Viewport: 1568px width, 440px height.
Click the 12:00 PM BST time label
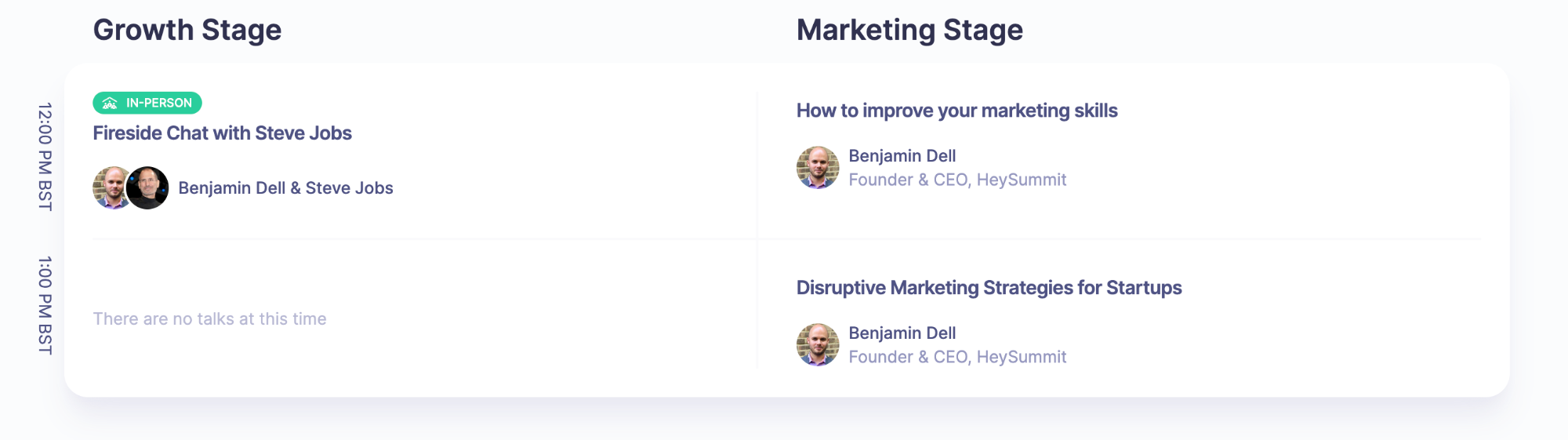point(45,156)
